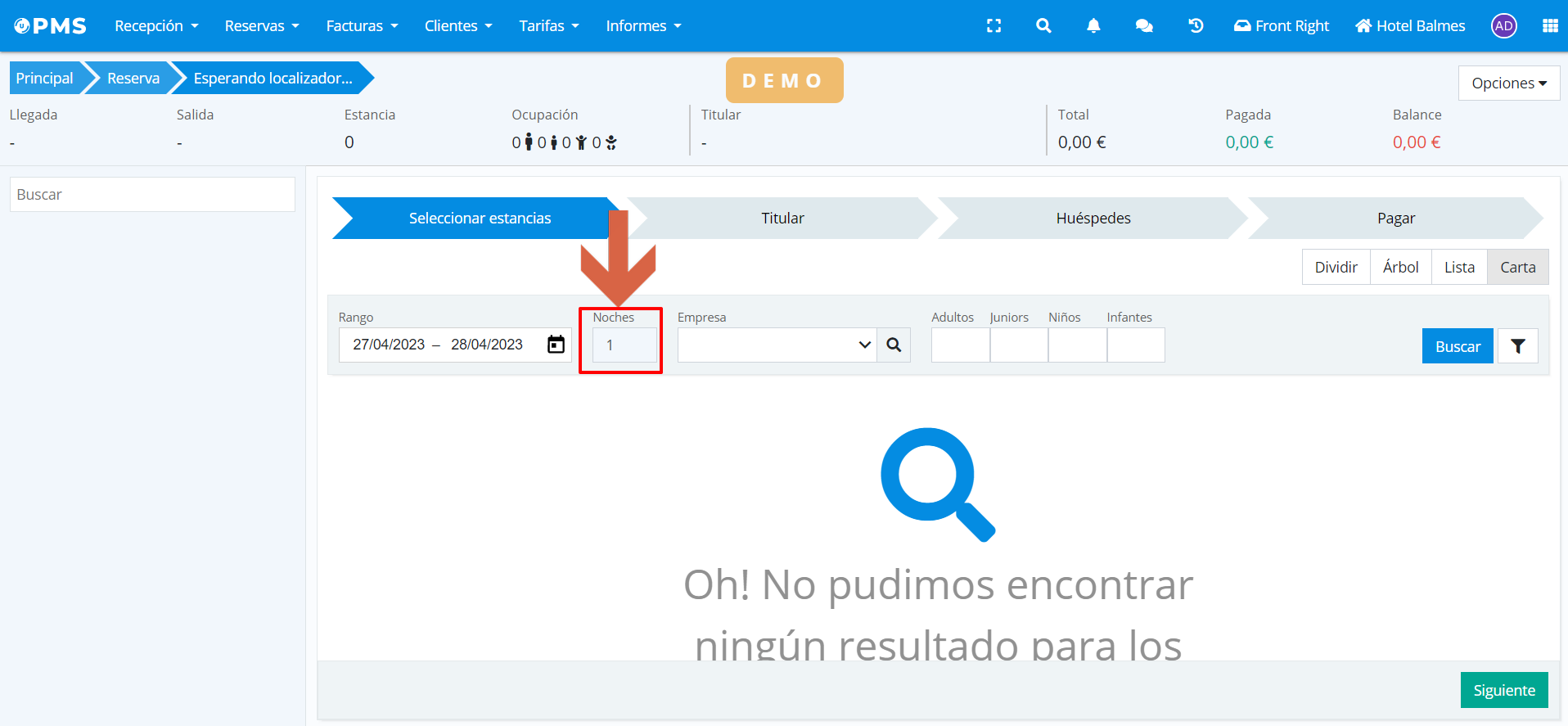Expand the Recepción menu
Screen dimensions: 1568x726
coord(156,26)
